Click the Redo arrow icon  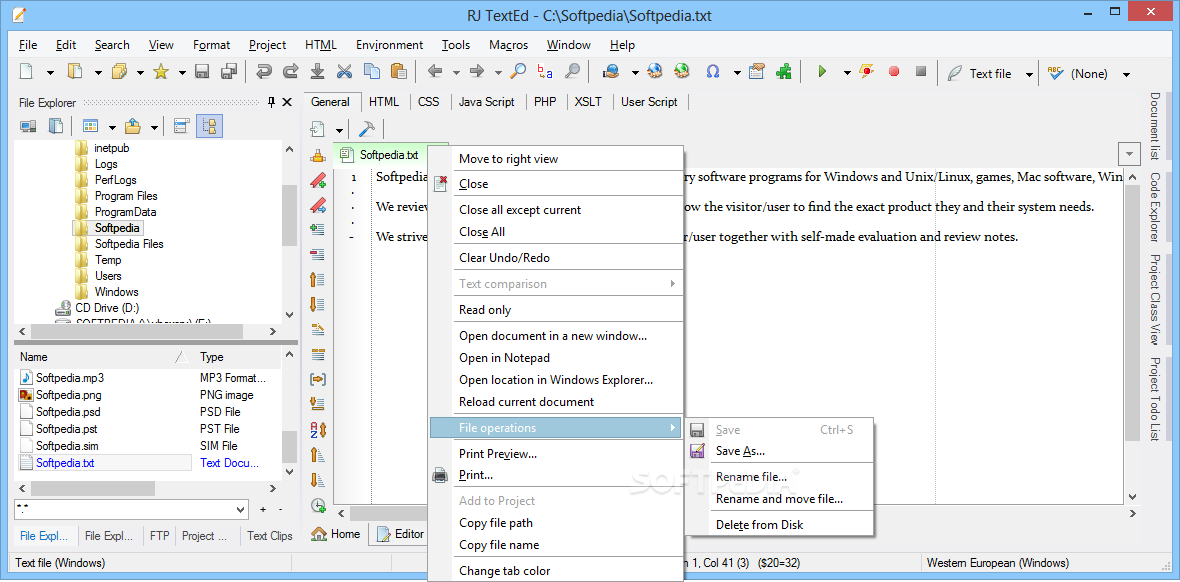290,72
